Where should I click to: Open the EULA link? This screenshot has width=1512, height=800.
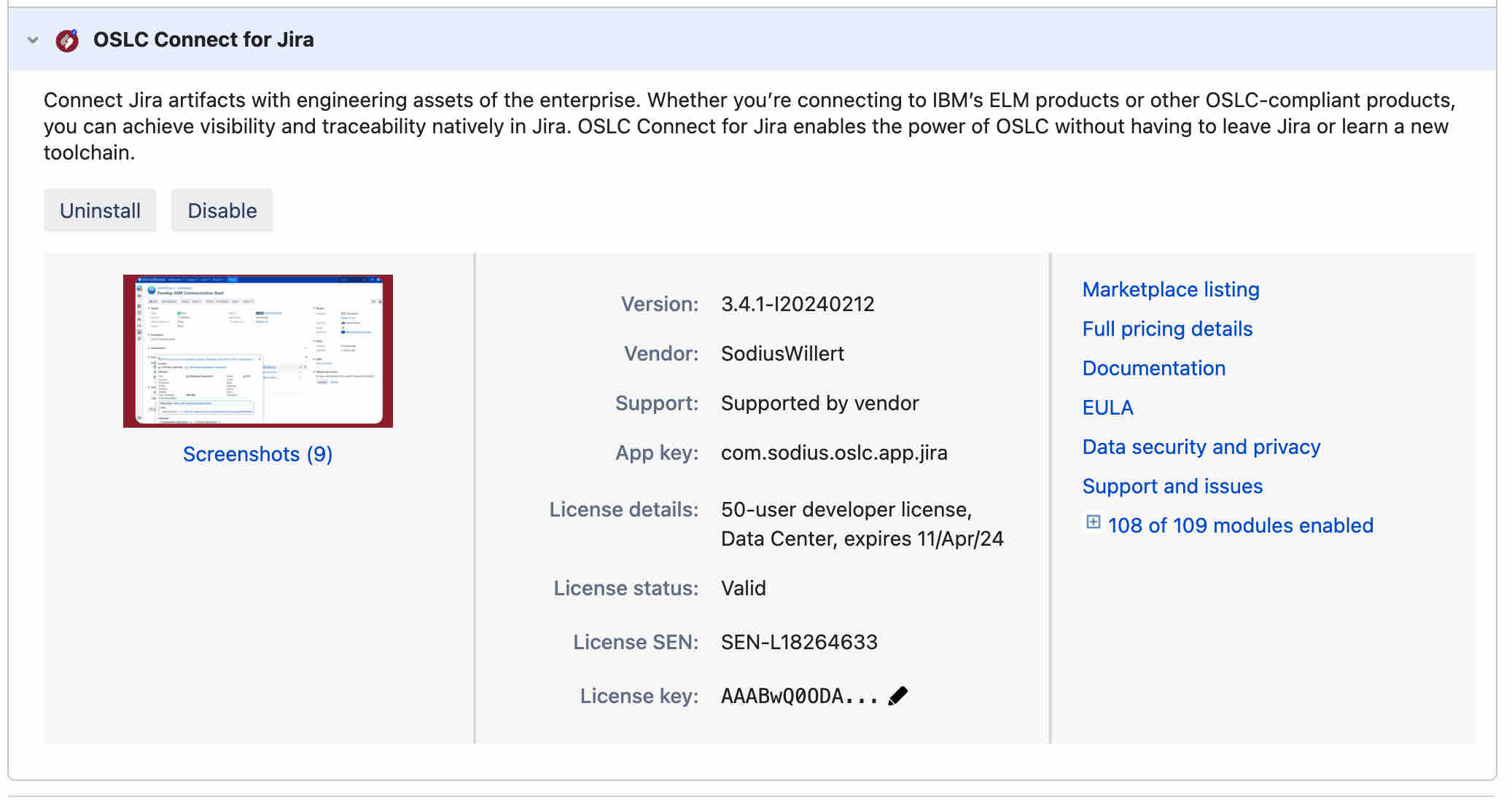coord(1108,407)
